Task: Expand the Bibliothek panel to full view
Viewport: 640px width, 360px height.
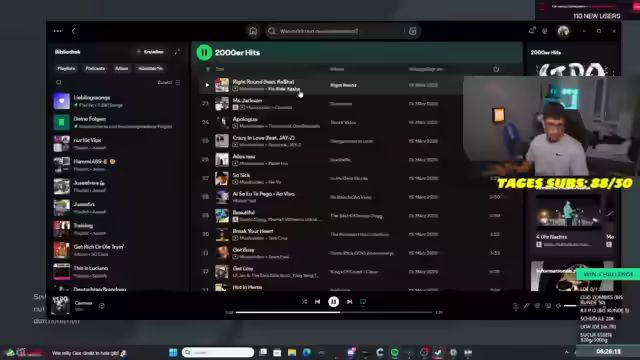Action: pos(177,52)
